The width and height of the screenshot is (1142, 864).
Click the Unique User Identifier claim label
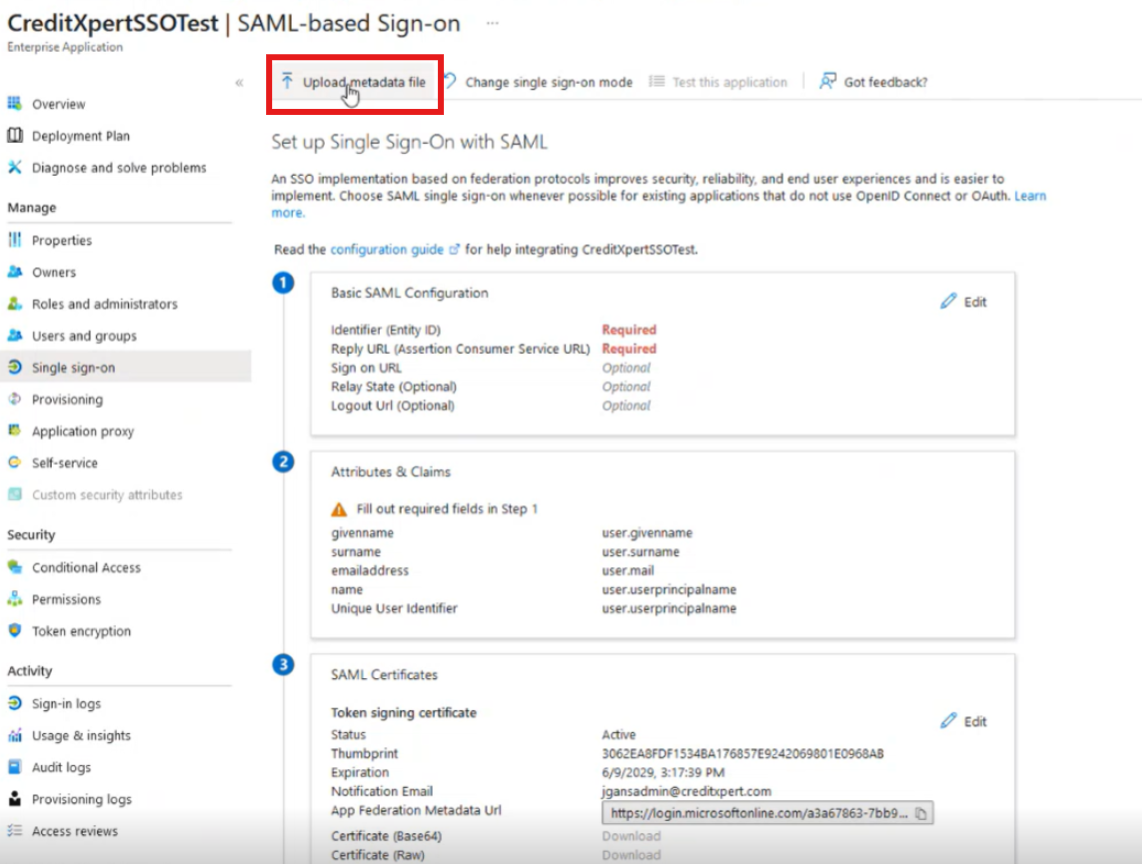tap(394, 608)
